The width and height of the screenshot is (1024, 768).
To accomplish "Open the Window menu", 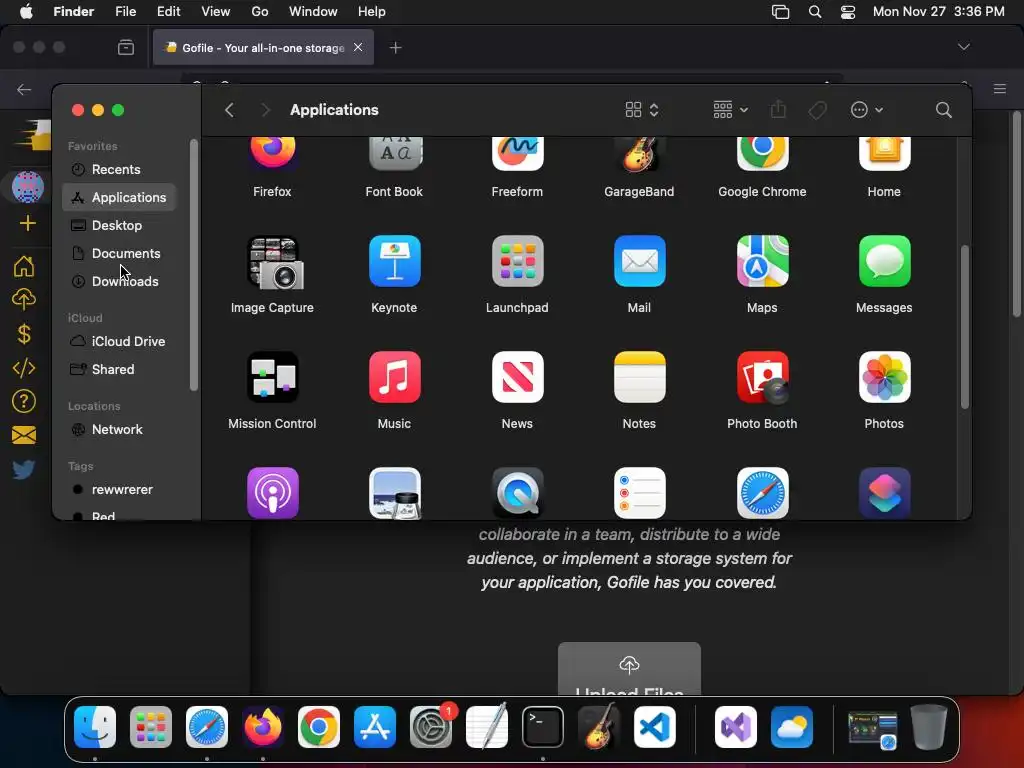I will 313,12.
